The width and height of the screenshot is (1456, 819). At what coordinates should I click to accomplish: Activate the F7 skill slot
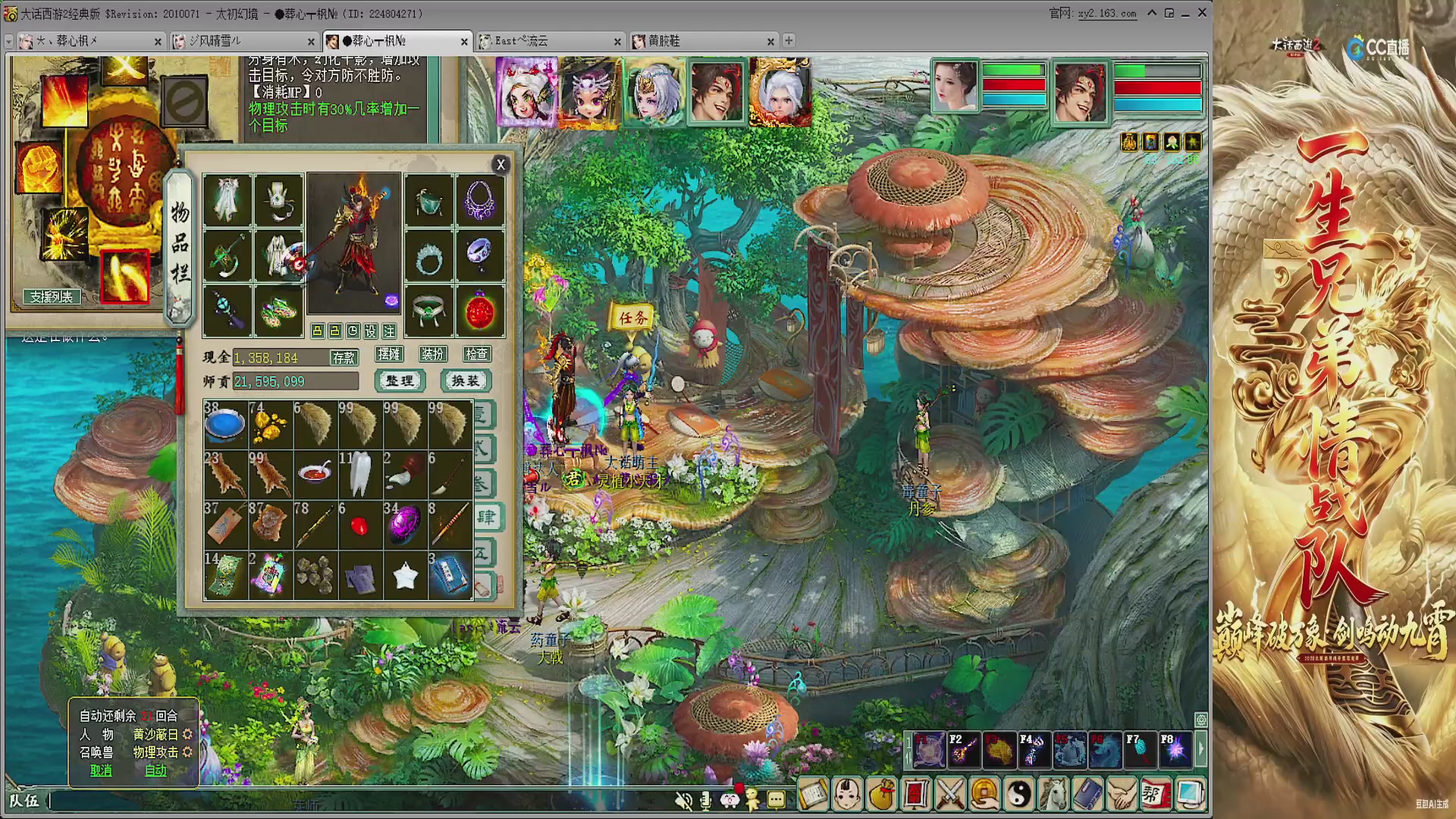point(1140,750)
